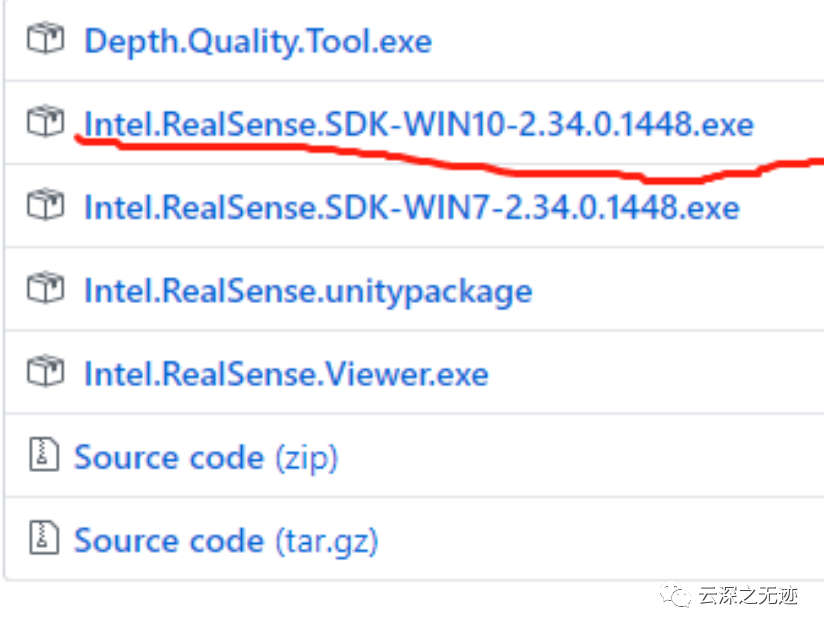The image size is (824, 631).
Task: Click the "Source code" text in the zip row
Action: tap(170, 457)
